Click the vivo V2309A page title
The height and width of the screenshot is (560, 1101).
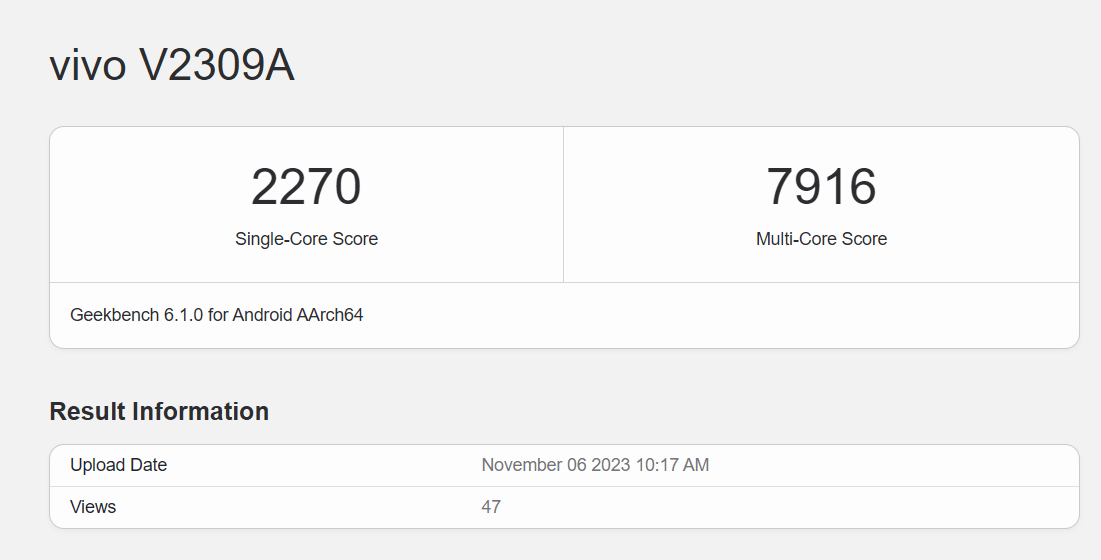click(172, 66)
